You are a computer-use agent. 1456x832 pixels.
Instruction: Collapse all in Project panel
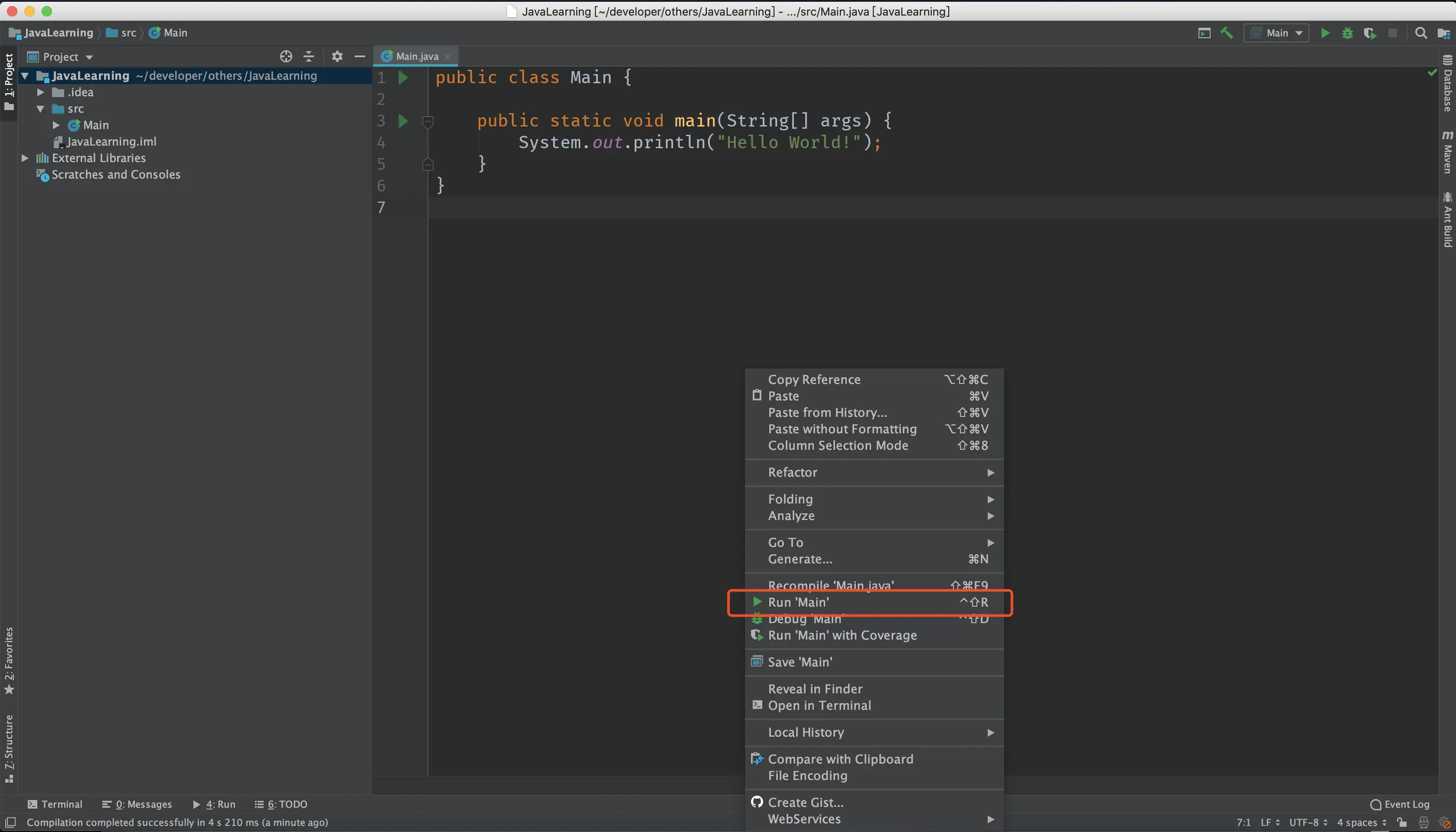click(309, 57)
